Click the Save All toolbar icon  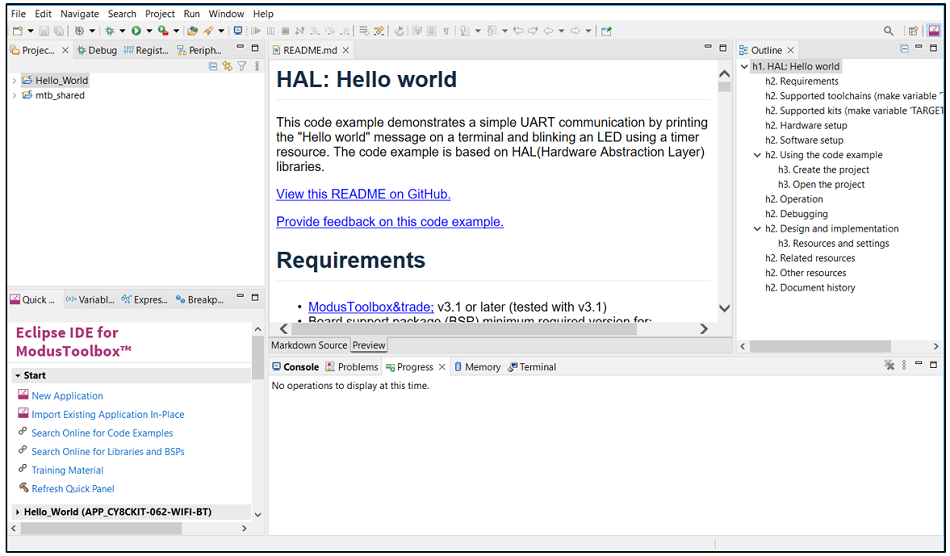[59, 31]
